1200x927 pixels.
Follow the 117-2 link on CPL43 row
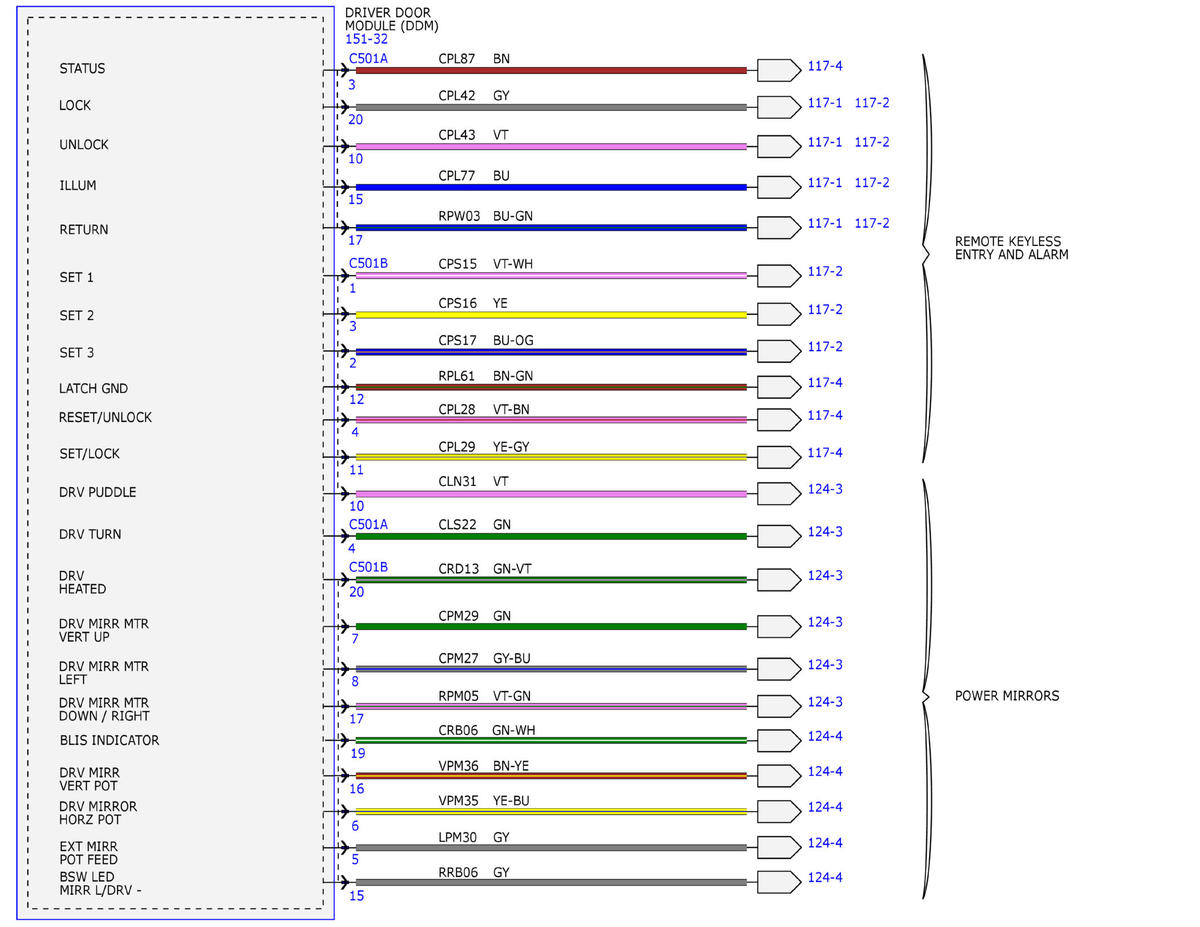click(x=872, y=142)
